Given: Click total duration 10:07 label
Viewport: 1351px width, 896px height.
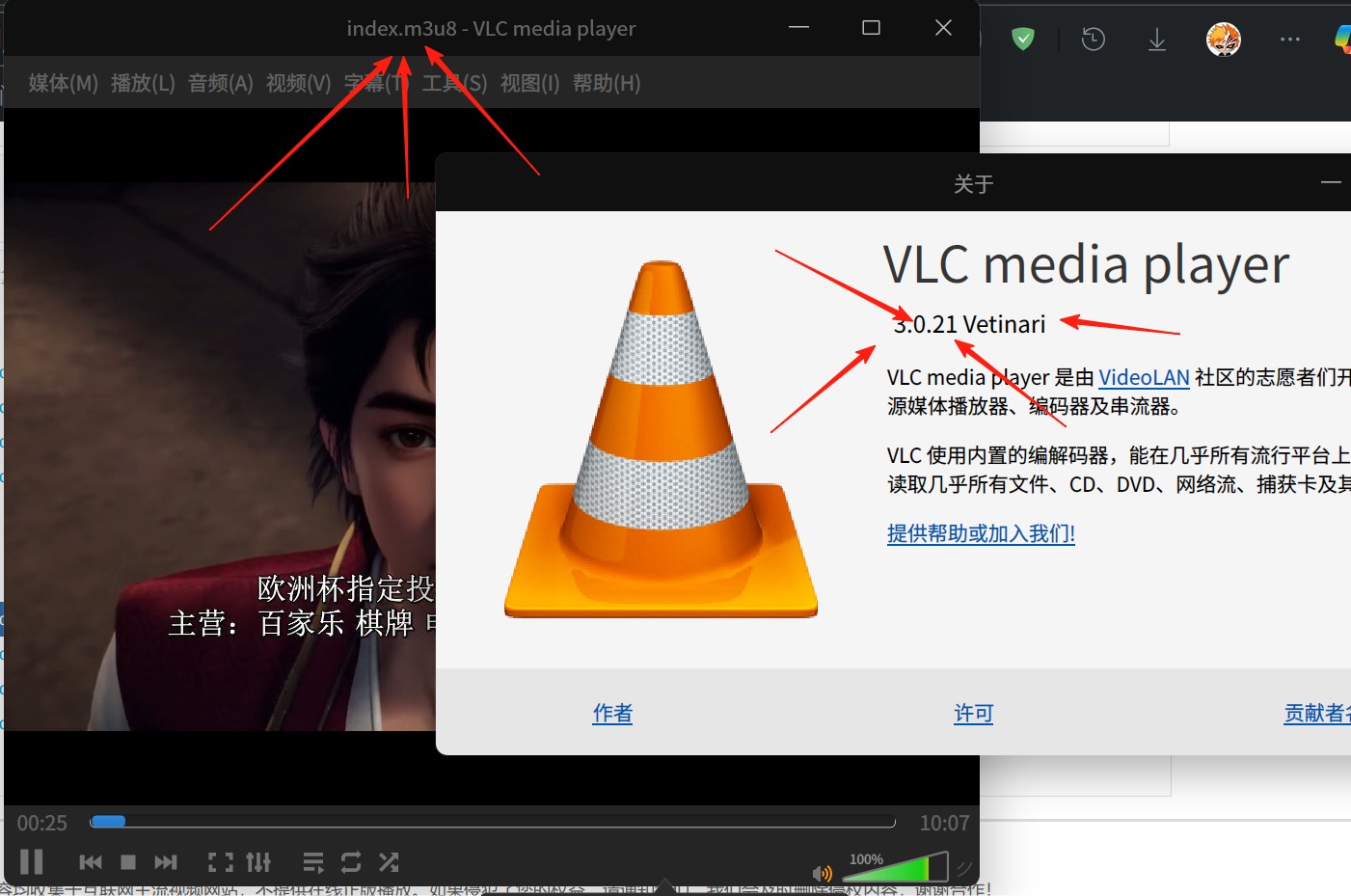Looking at the screenshot, I should 944,823.
